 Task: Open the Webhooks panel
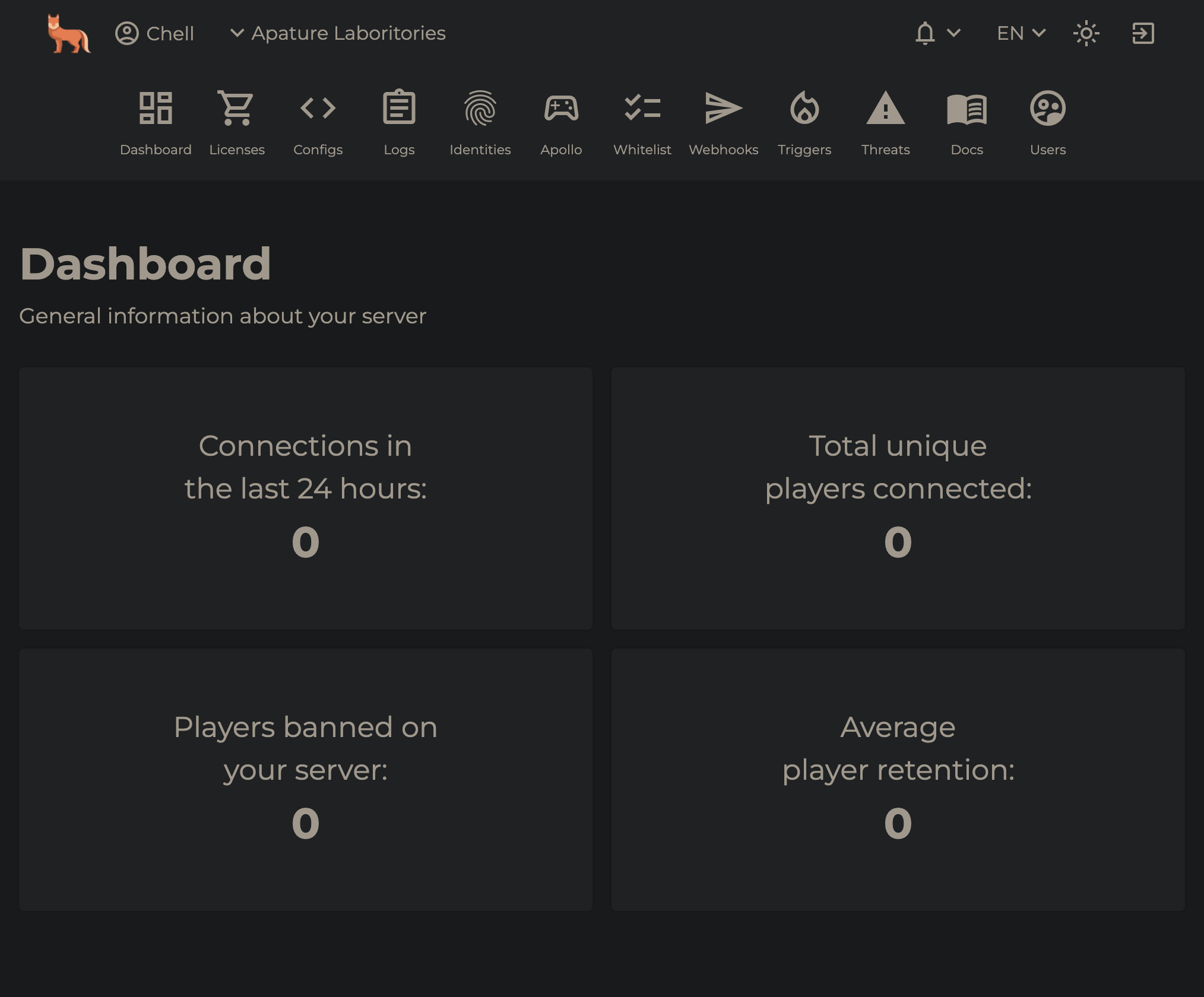723,120
